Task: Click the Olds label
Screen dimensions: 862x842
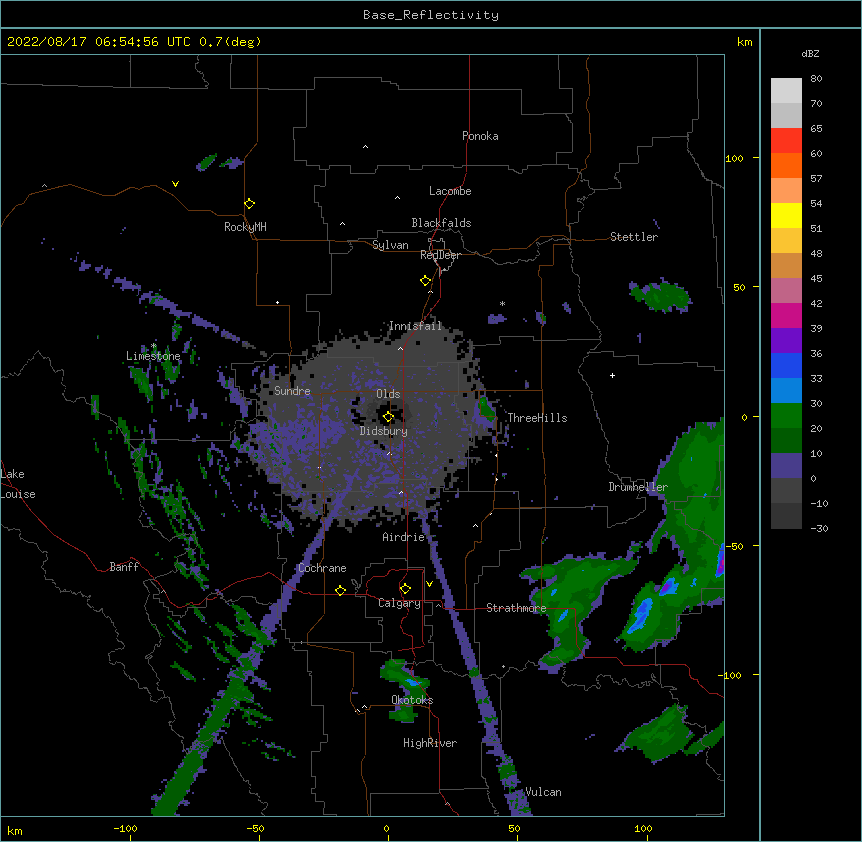Action: tap(388, 394)
